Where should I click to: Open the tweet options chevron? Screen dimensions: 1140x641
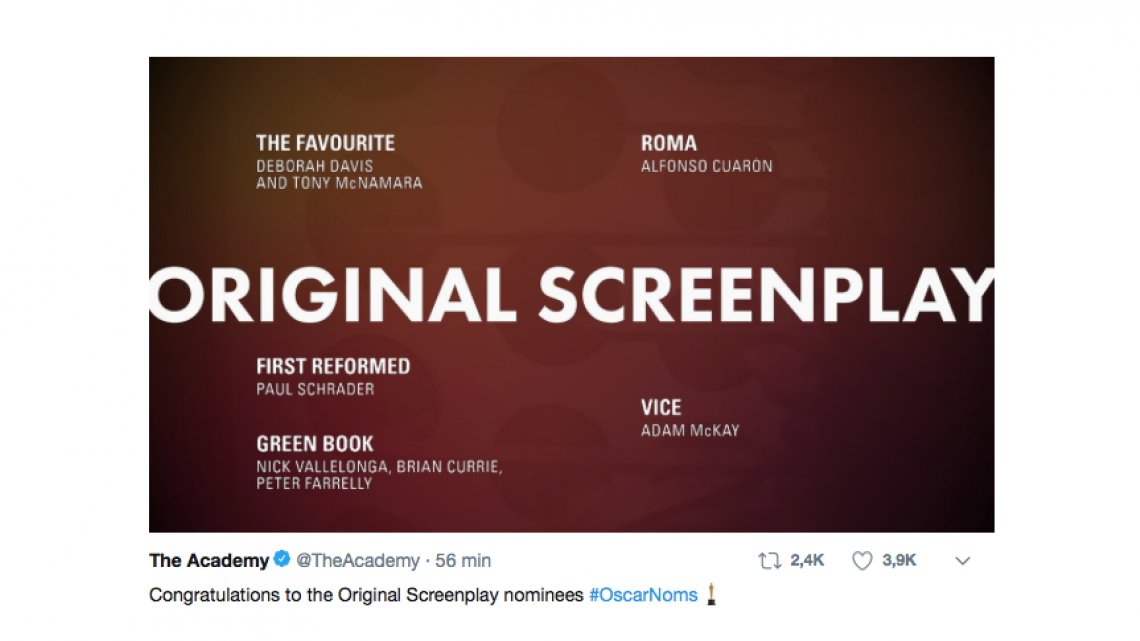961,561
